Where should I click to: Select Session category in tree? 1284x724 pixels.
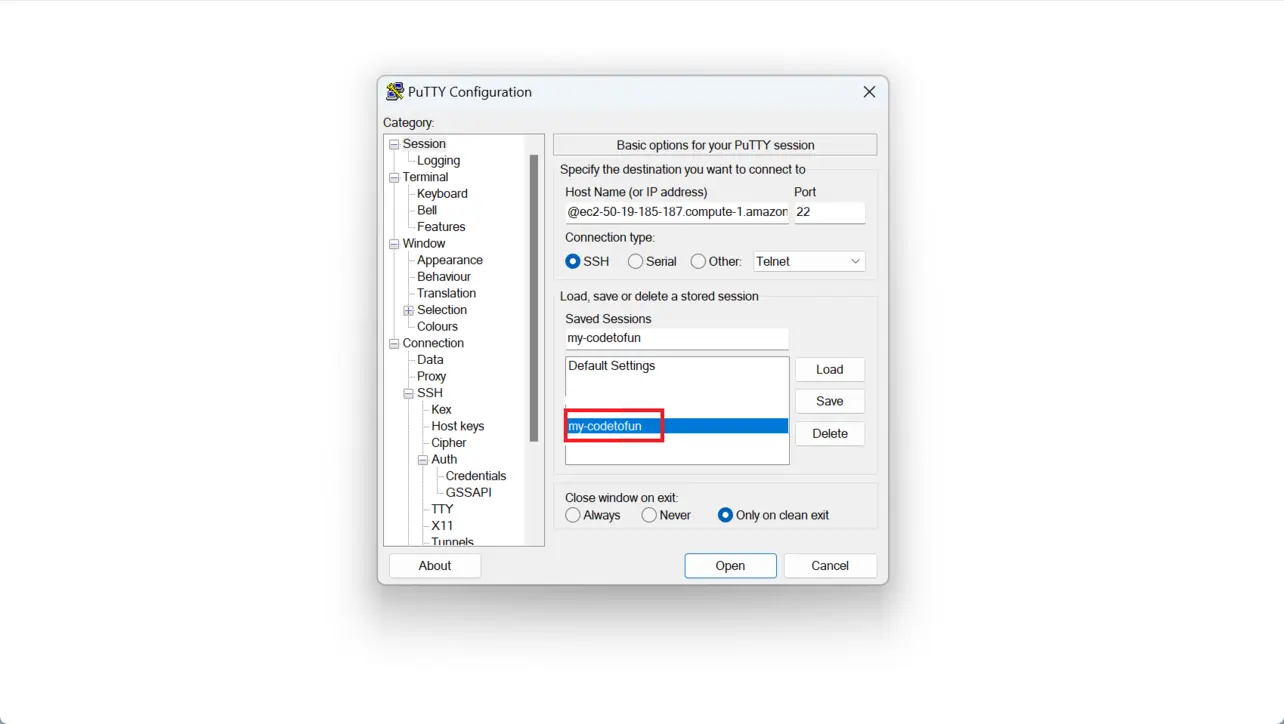424,144
